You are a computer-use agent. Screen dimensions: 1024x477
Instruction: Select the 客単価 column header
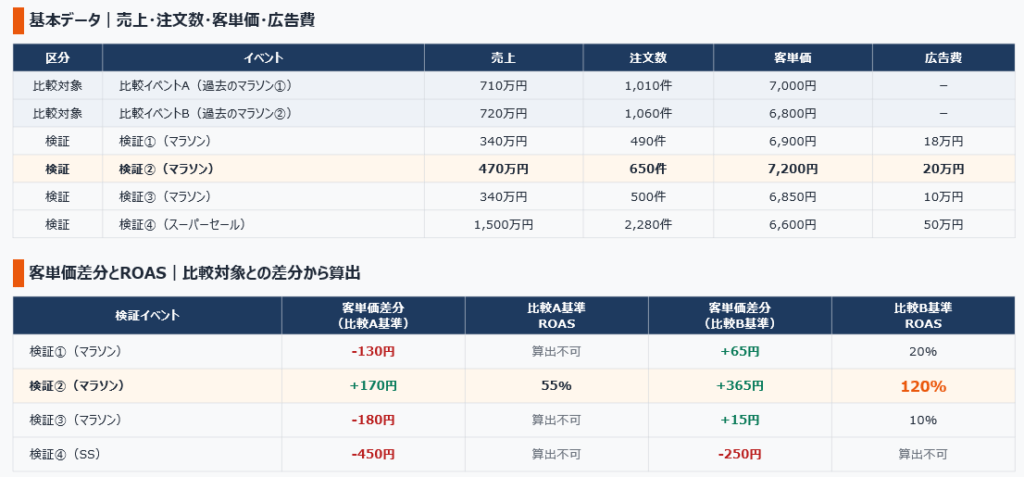[793, 58]
